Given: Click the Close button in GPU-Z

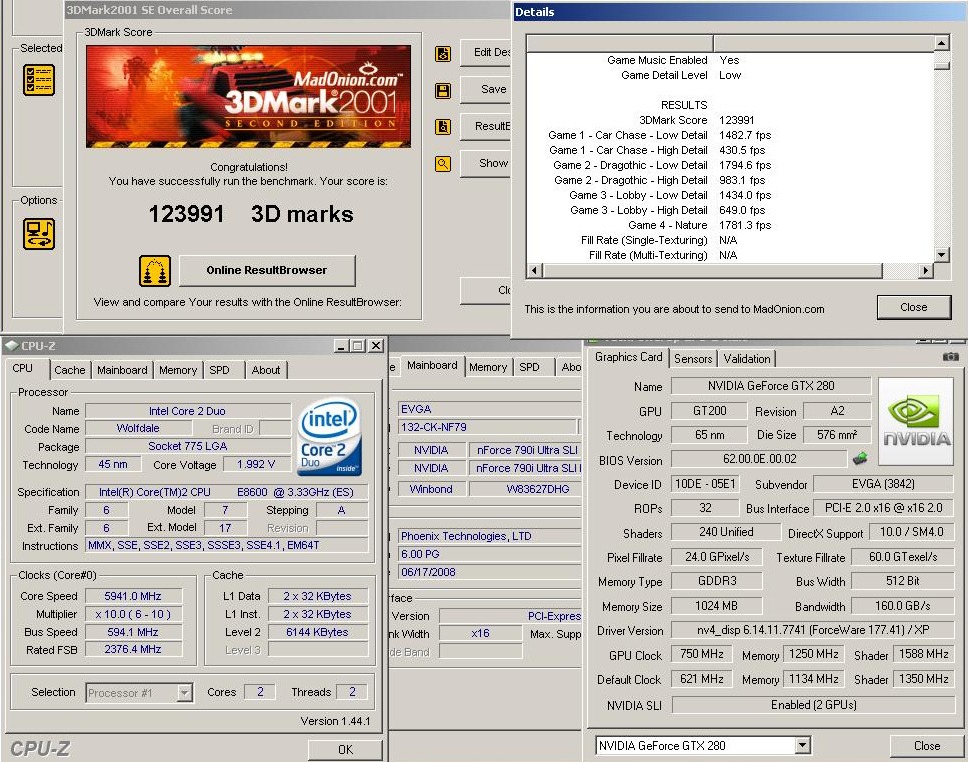Looking at the screenshot, I should (927, 745).
